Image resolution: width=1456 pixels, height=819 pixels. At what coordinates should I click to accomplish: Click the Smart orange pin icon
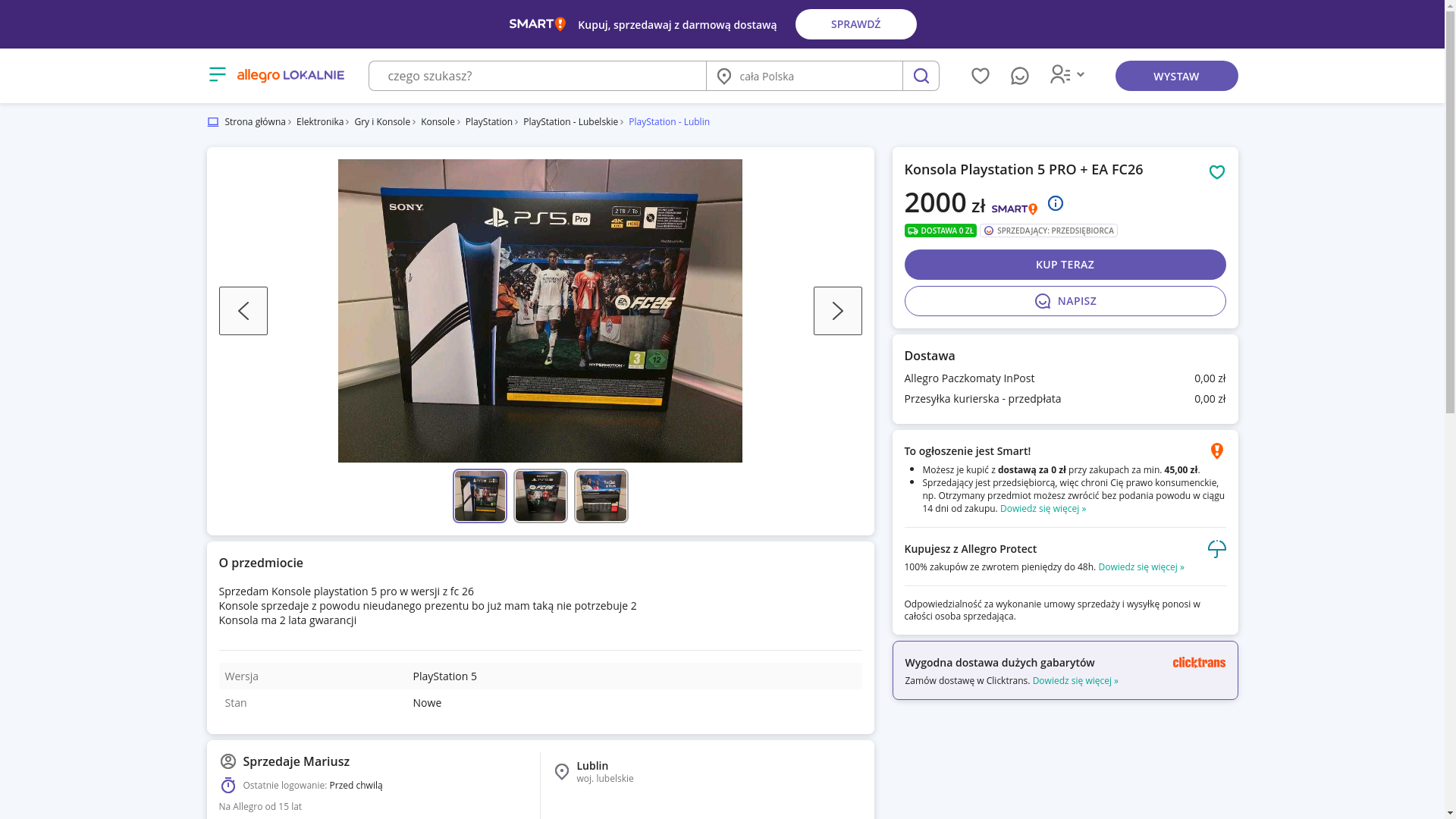[x=1216, y=451]
